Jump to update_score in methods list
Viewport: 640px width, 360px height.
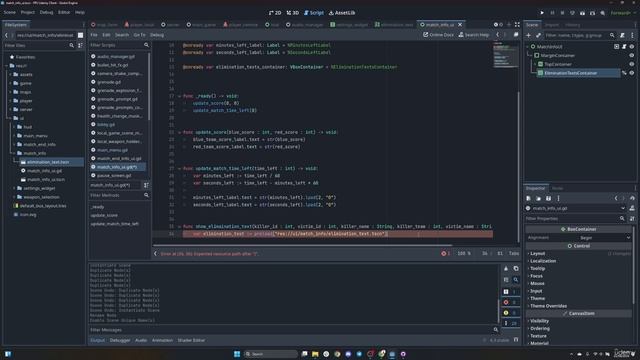pyautogui.click(x=104, y=215)
